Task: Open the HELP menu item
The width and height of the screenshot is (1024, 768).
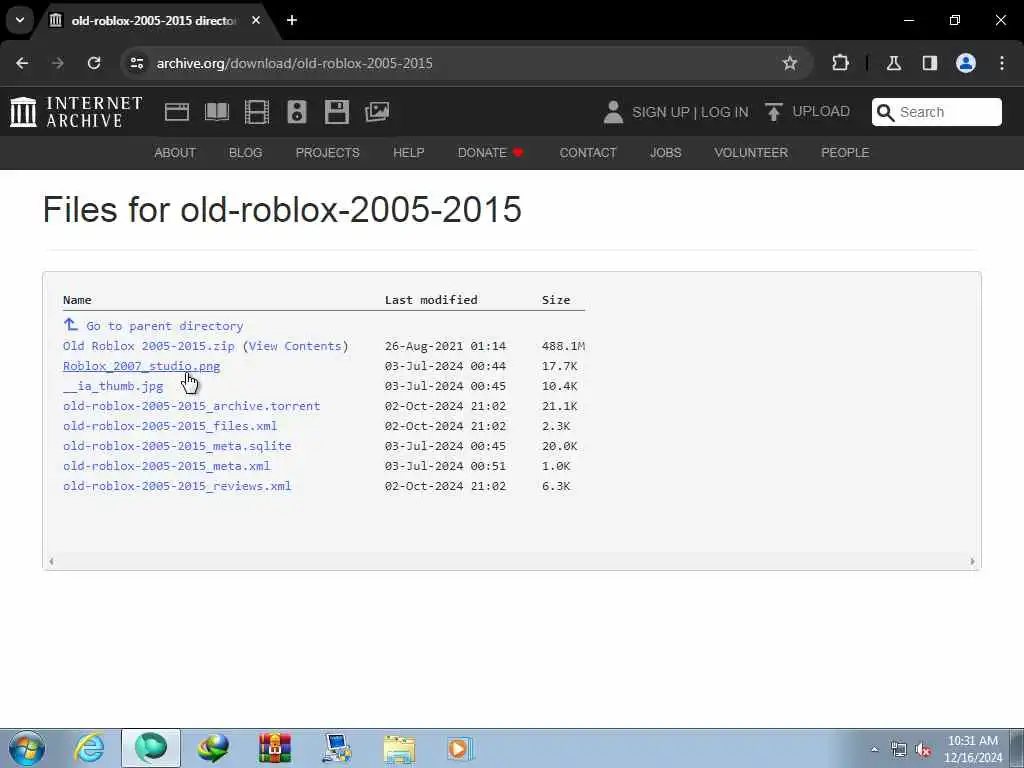Action: 408,152
